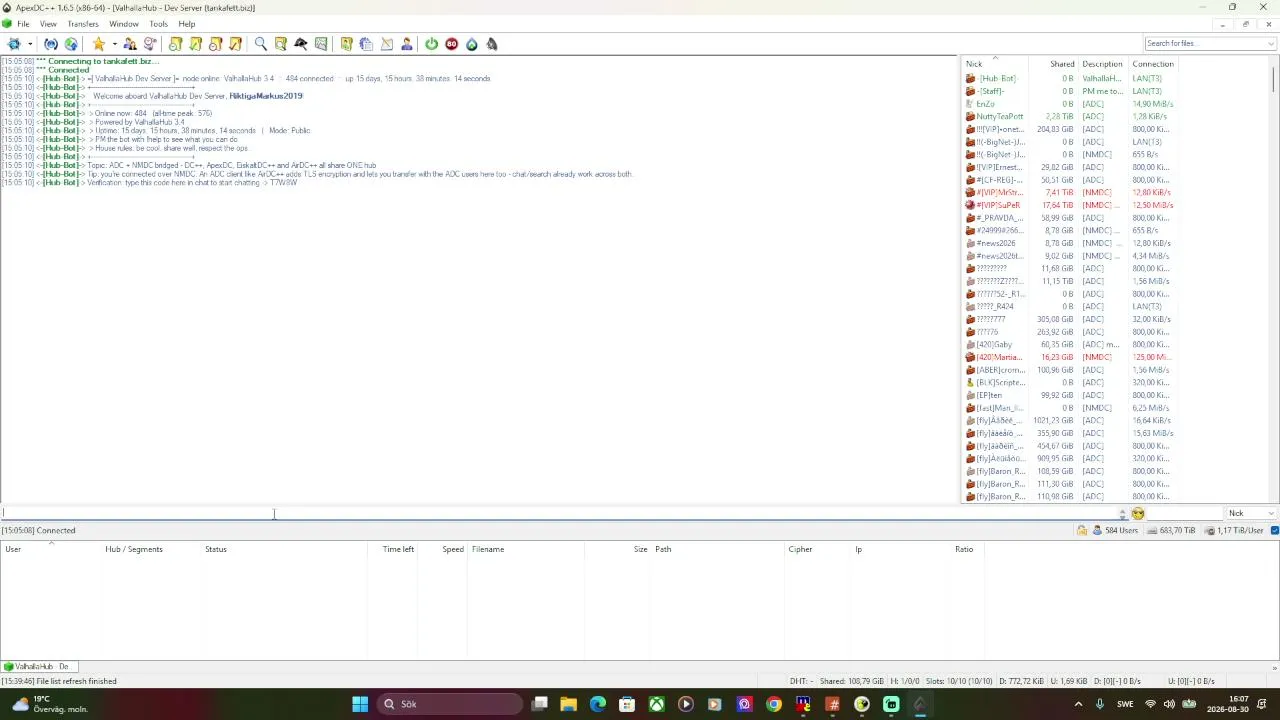Click the ADL Search toolbar icon
This screenshot has width=1280, height=720.
(281, 44)
